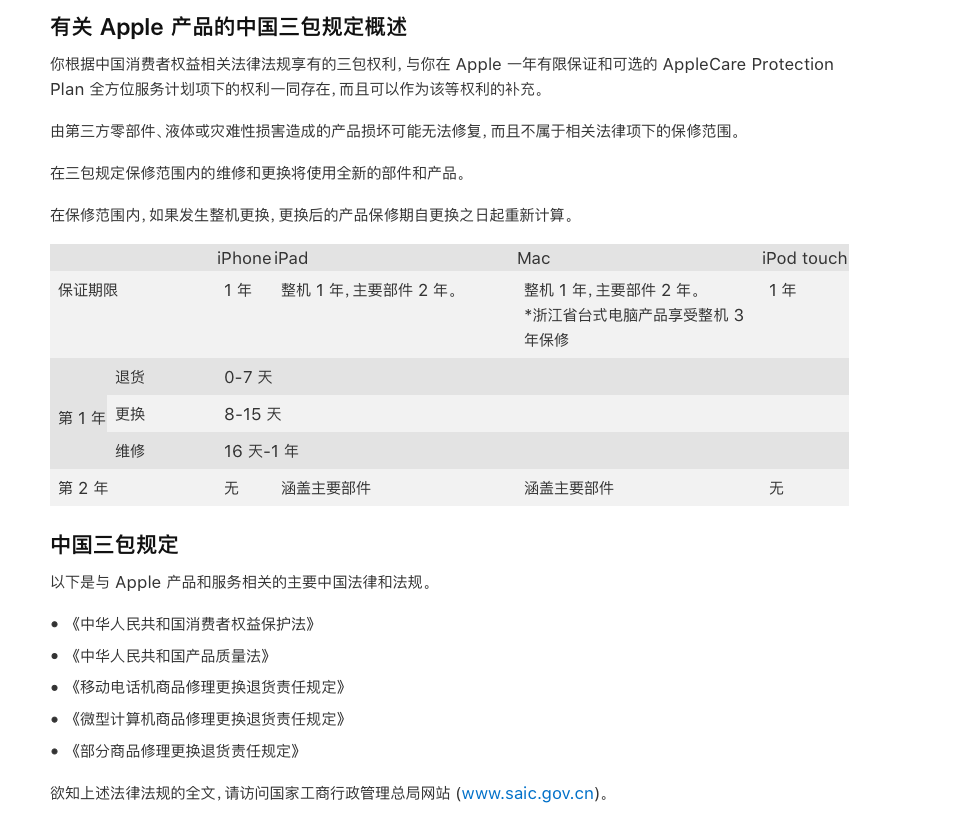Click paragraph starting 在保修范围内，如果发生整机更换
This screenshot has height=819, width=962.
click(314, 215)
